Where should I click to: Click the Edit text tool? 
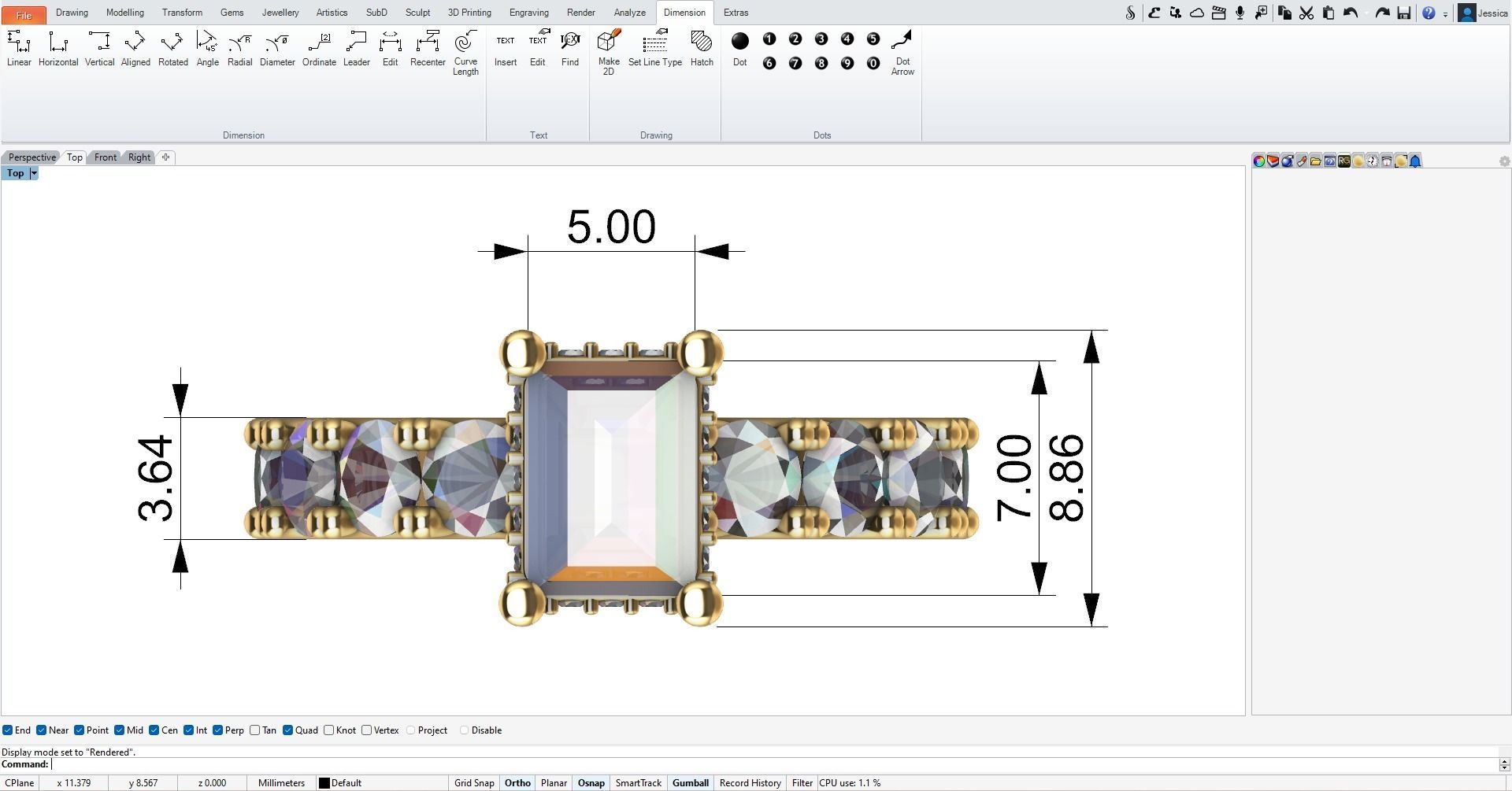(537, 49)
